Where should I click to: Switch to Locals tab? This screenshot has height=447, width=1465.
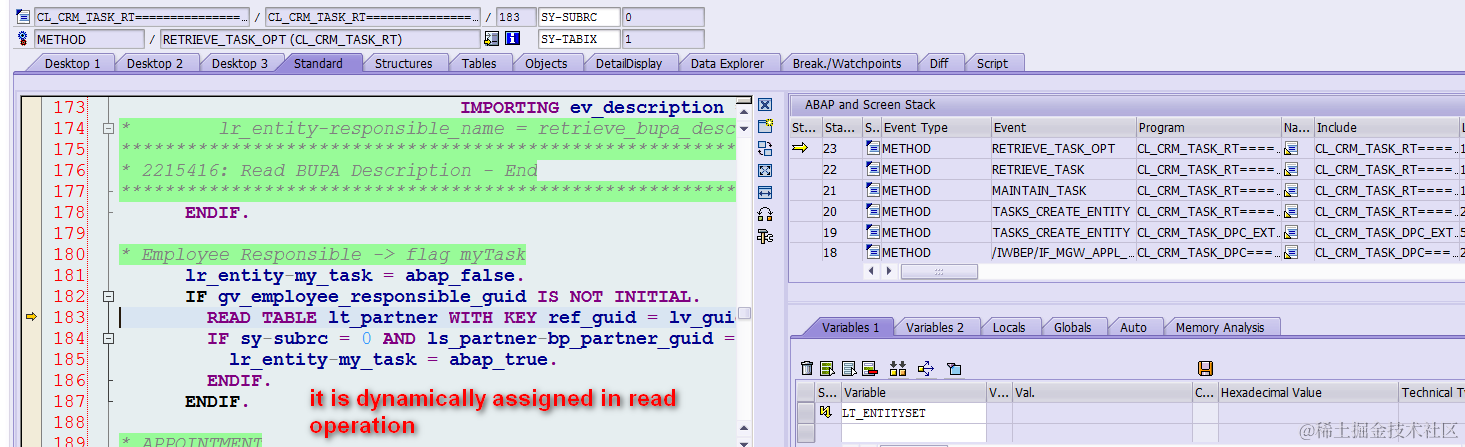pyautogui.click(x=1009, y=327)
